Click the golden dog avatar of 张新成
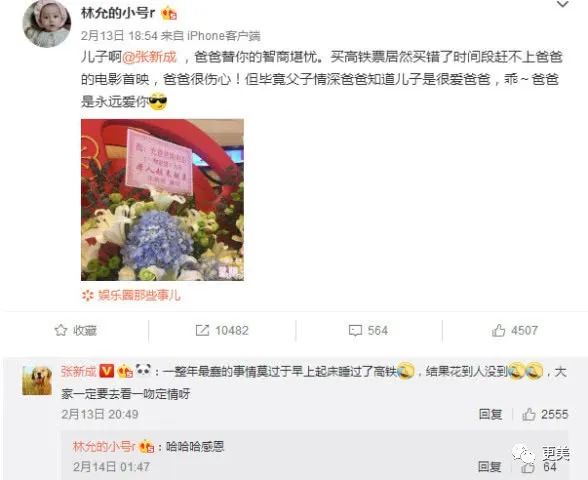The width and height of the screenshot is (588, 480). coord(37,381)
